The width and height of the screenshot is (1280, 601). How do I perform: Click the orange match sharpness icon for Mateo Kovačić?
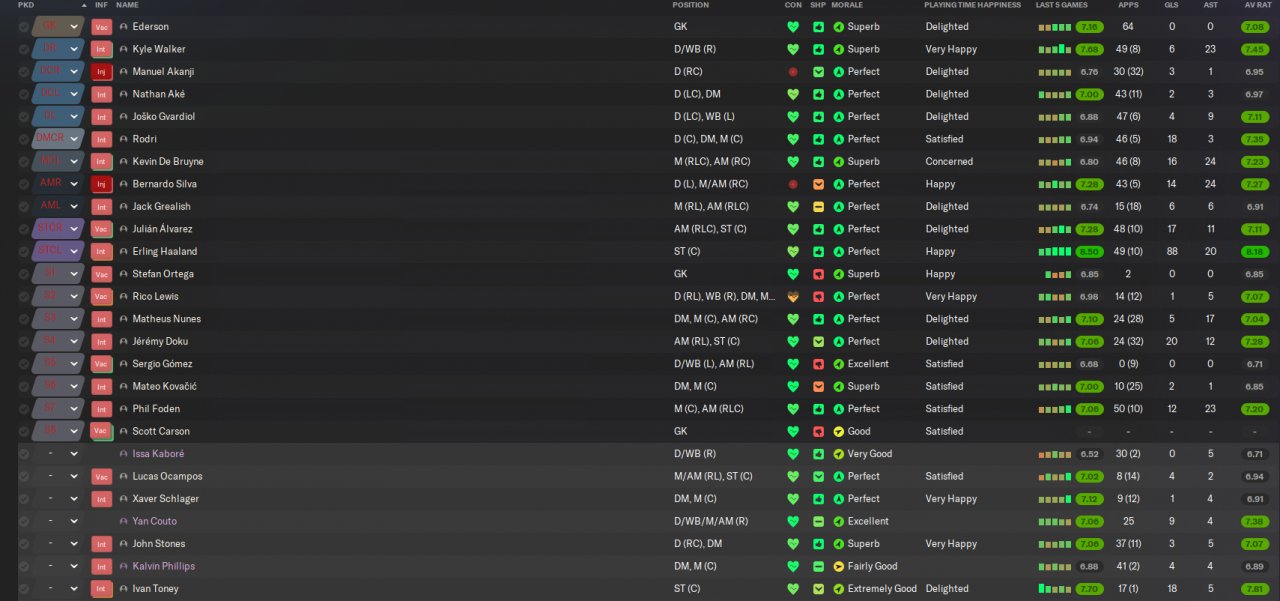click(x=818, y=387)
